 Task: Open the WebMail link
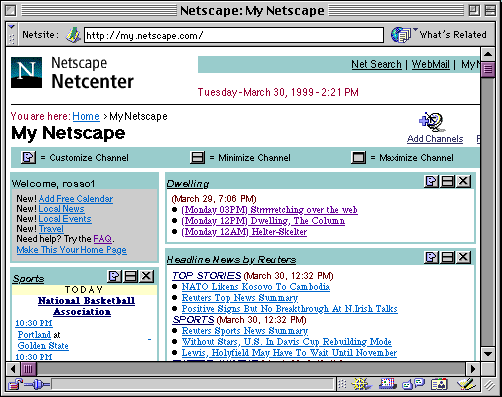[431, 64]
